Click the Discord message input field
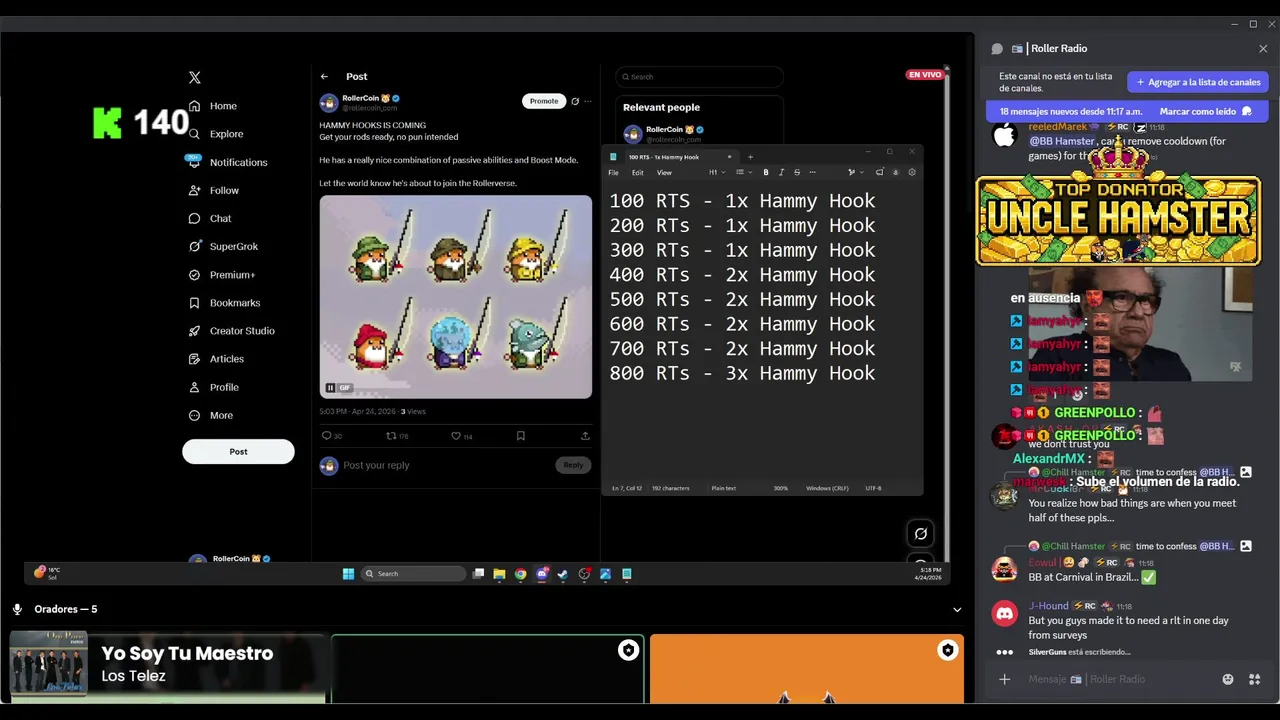Image resolution: width=1280 pixels, height=720 pixels. coord(1120,679)
